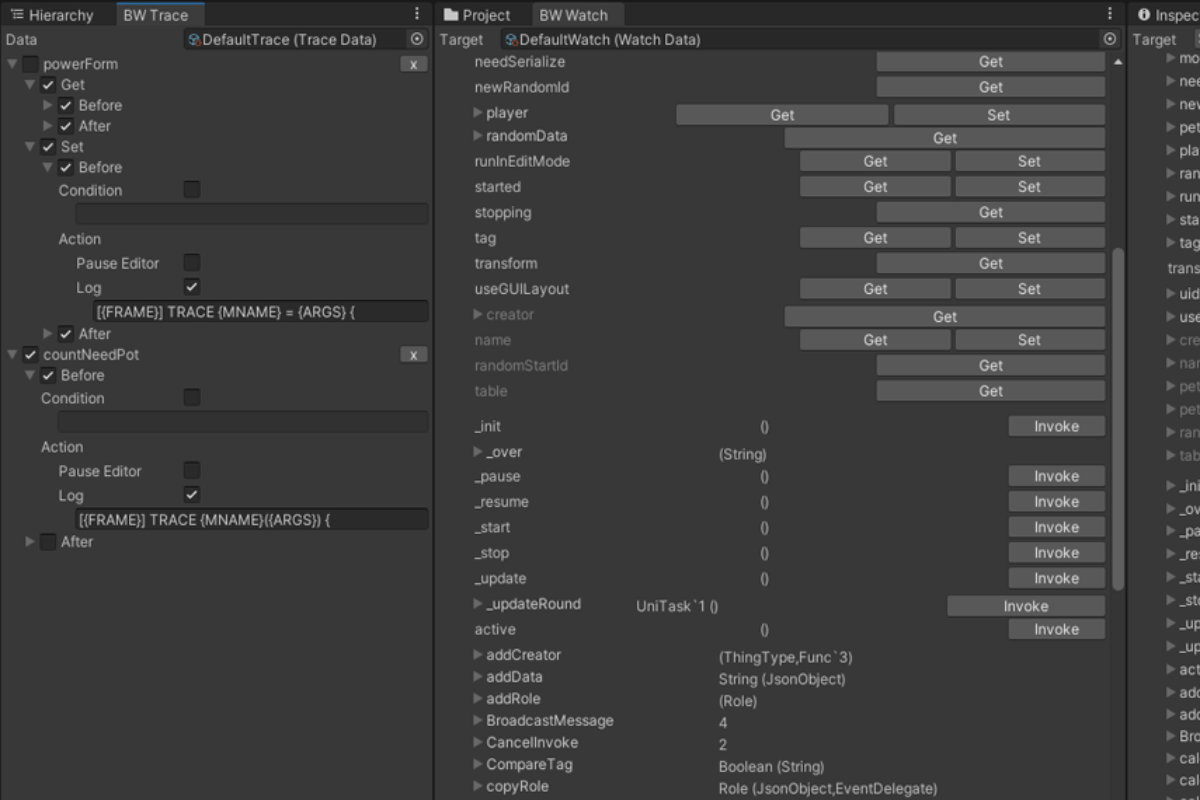Remove the powerForm trace with x button
Viewport: 1200px width, 800px height.
coord(414,64)
